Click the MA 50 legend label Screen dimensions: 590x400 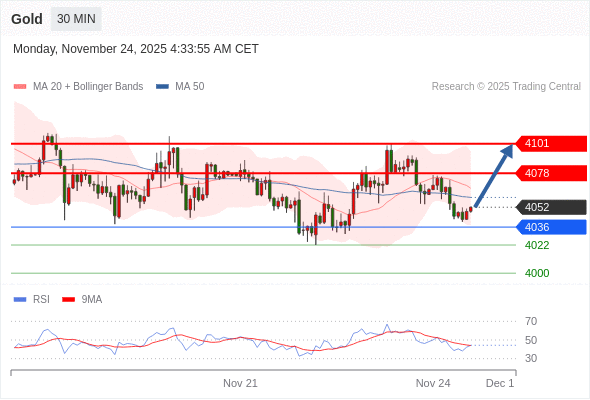pyautogui.click(x=190, y=87)
